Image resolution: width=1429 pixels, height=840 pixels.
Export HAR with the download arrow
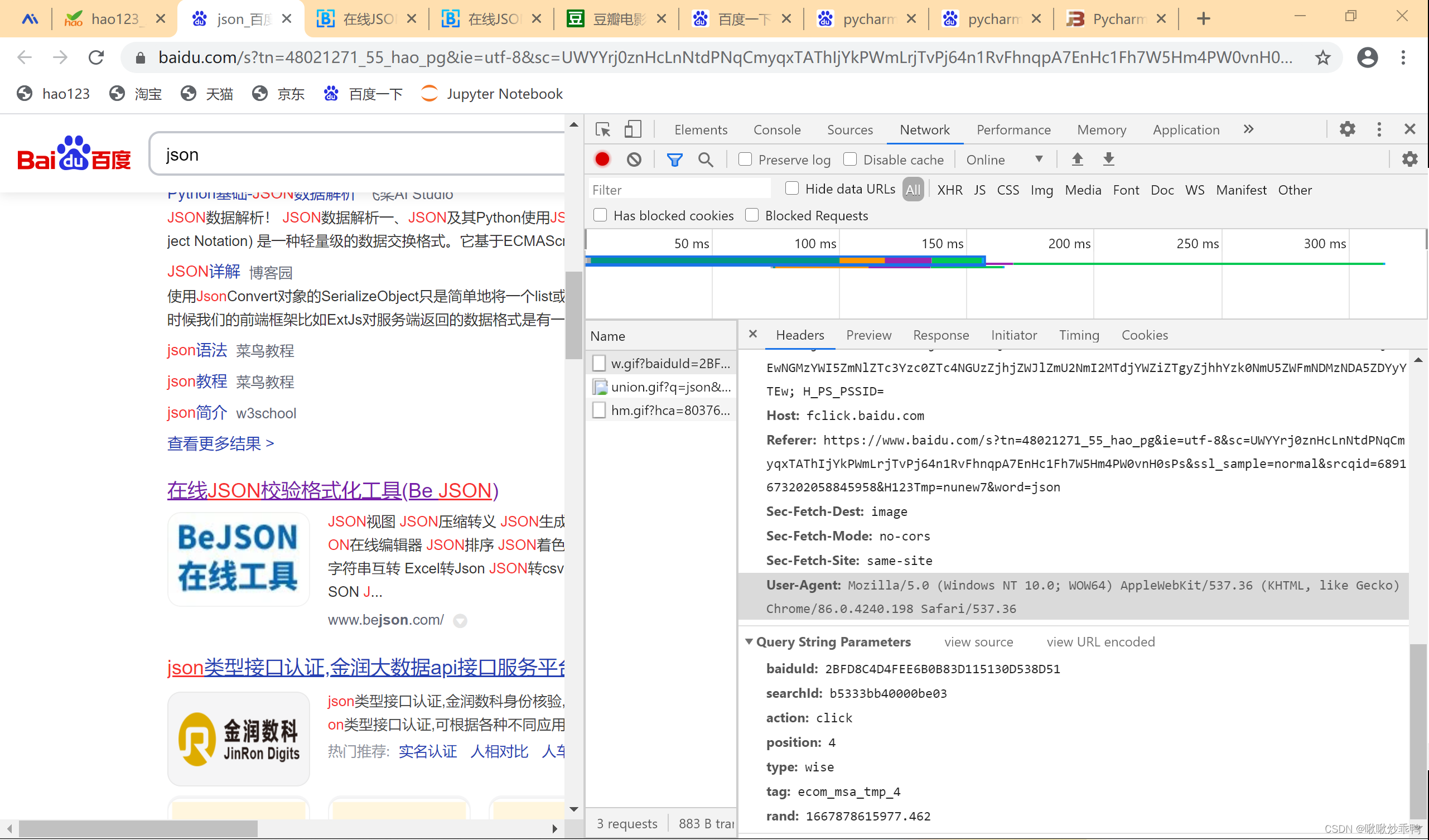(1109, 160)
